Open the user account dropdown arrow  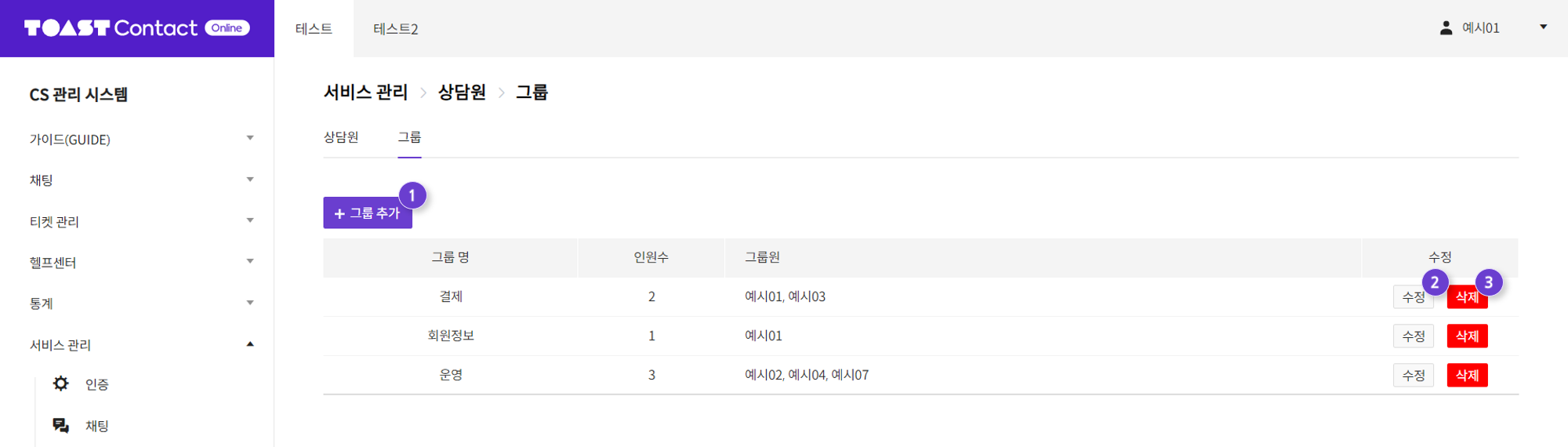[1543, 27]
